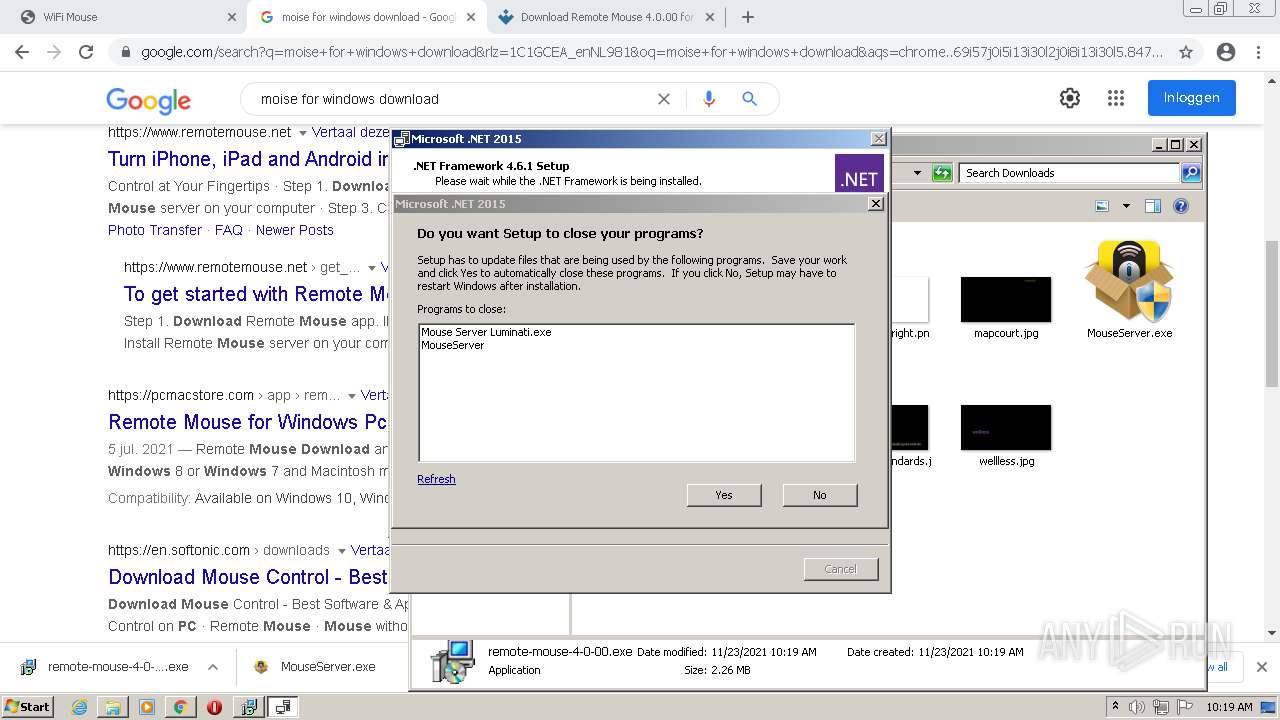
Task: Select Mouse Server Luminati.exe in programs list
Action: 486,332
